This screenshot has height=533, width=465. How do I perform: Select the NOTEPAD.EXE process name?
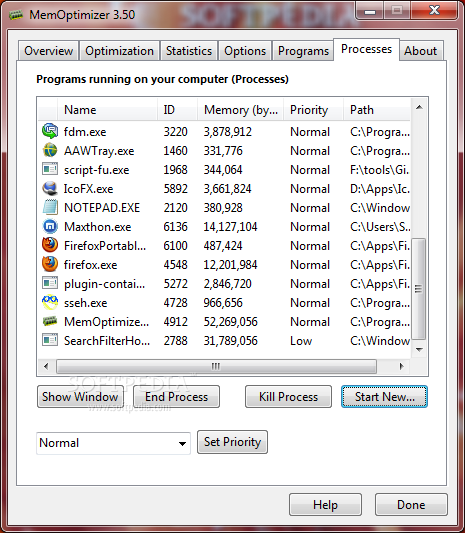click(x=102, y=208)
